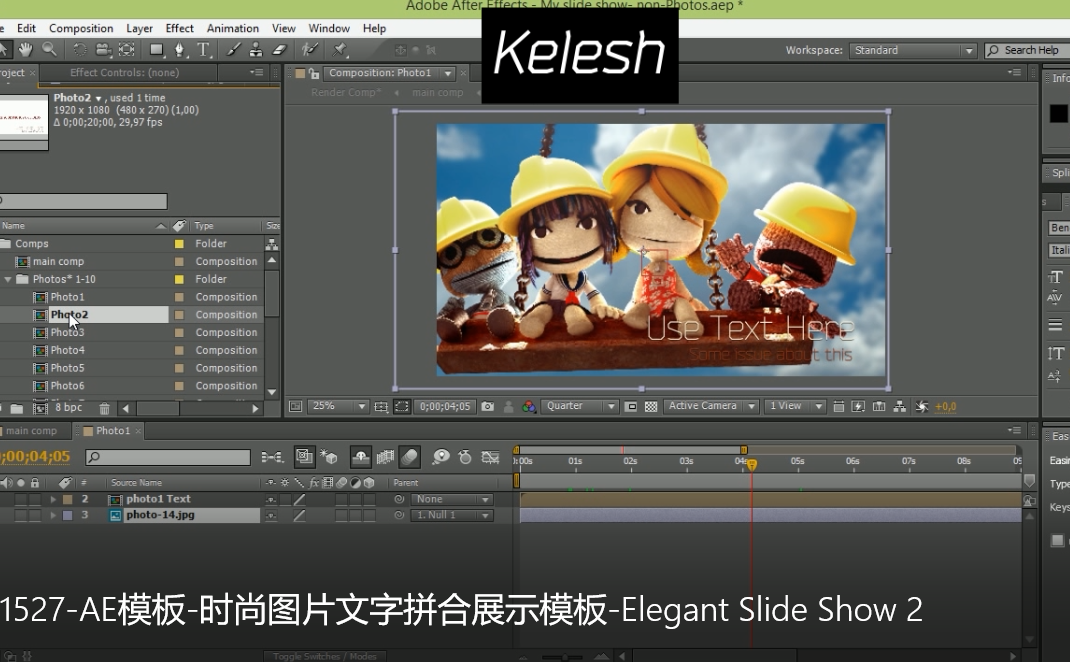Select the Rotation tool
Screen dimensions: 1070x662
coord(80,49)
